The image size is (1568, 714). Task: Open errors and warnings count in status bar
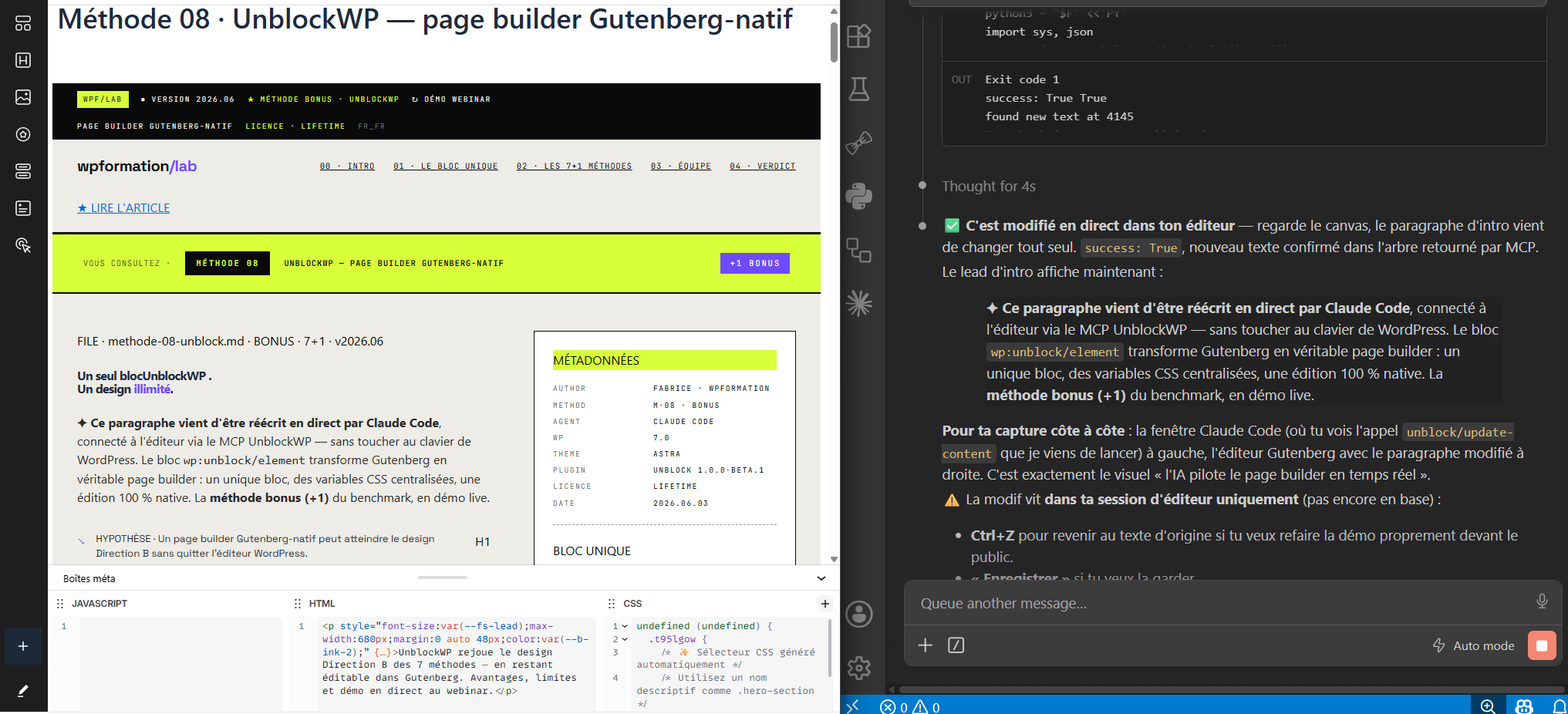click(x=910, y=707)
